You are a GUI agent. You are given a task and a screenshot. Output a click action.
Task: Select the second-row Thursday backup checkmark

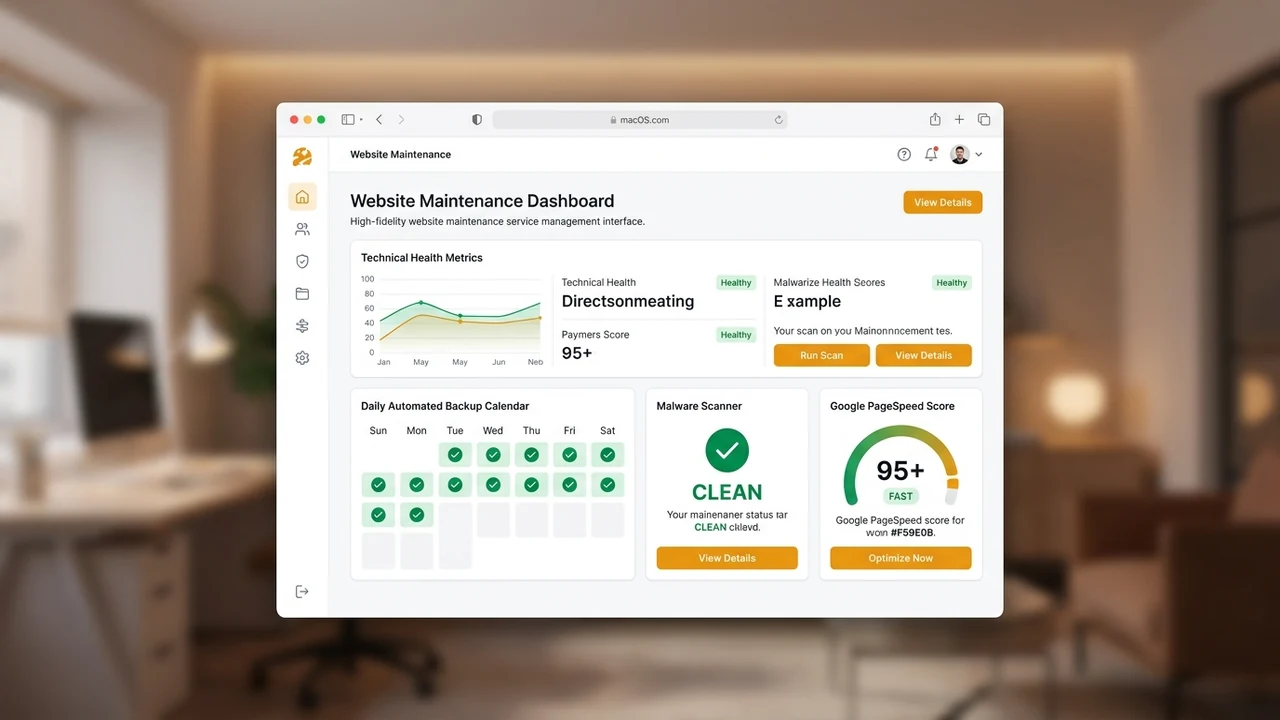[531, 485]
